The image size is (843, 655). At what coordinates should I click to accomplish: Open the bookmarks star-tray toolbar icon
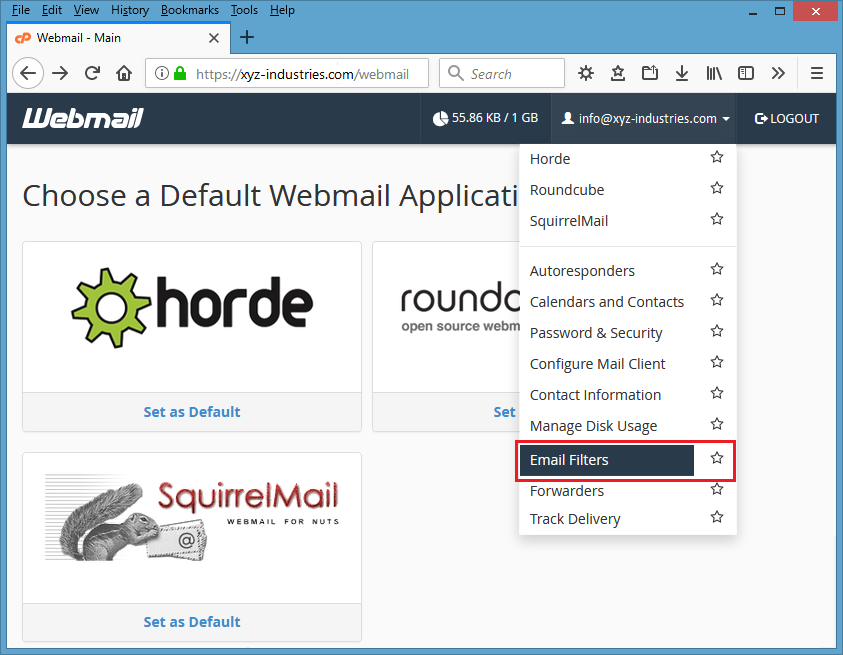618,73
